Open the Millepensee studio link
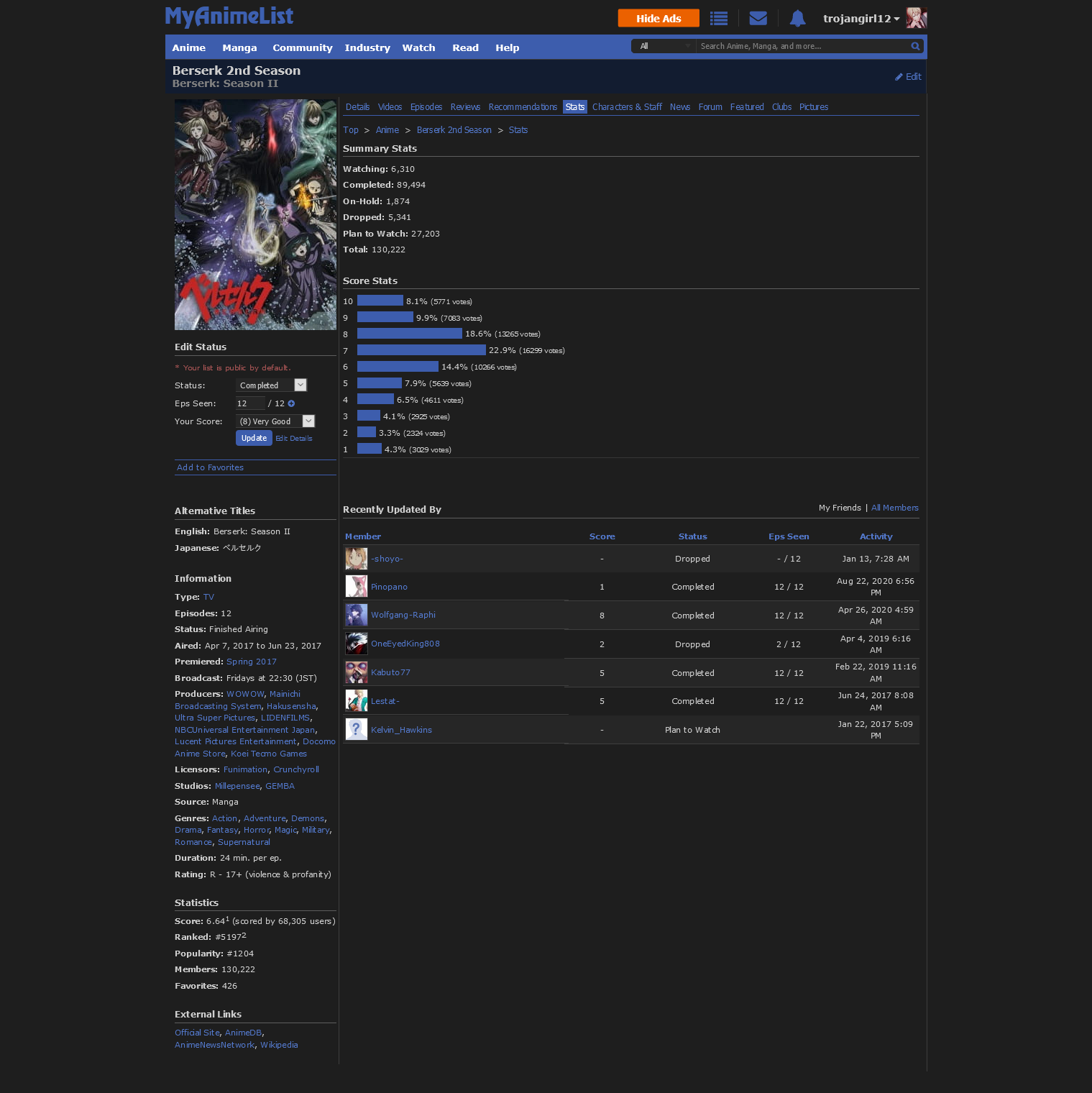This screenshot has width=1092, height=1093. coord(237,786)
